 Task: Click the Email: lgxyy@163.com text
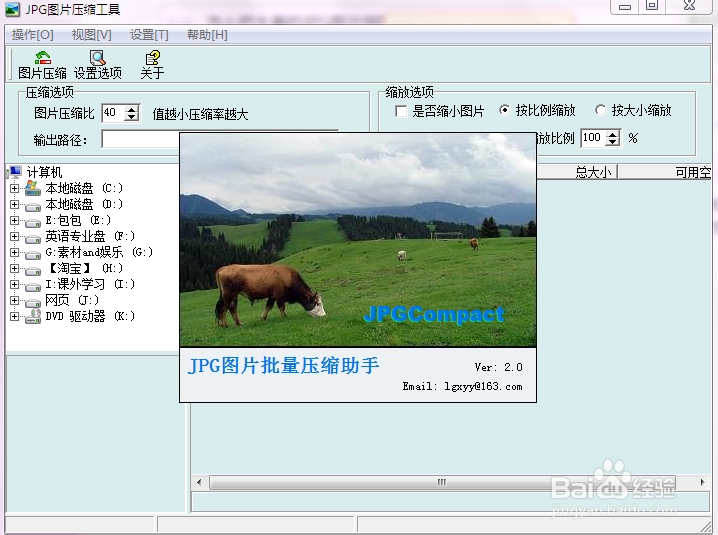pyautogui.click(x=462, y=387)
